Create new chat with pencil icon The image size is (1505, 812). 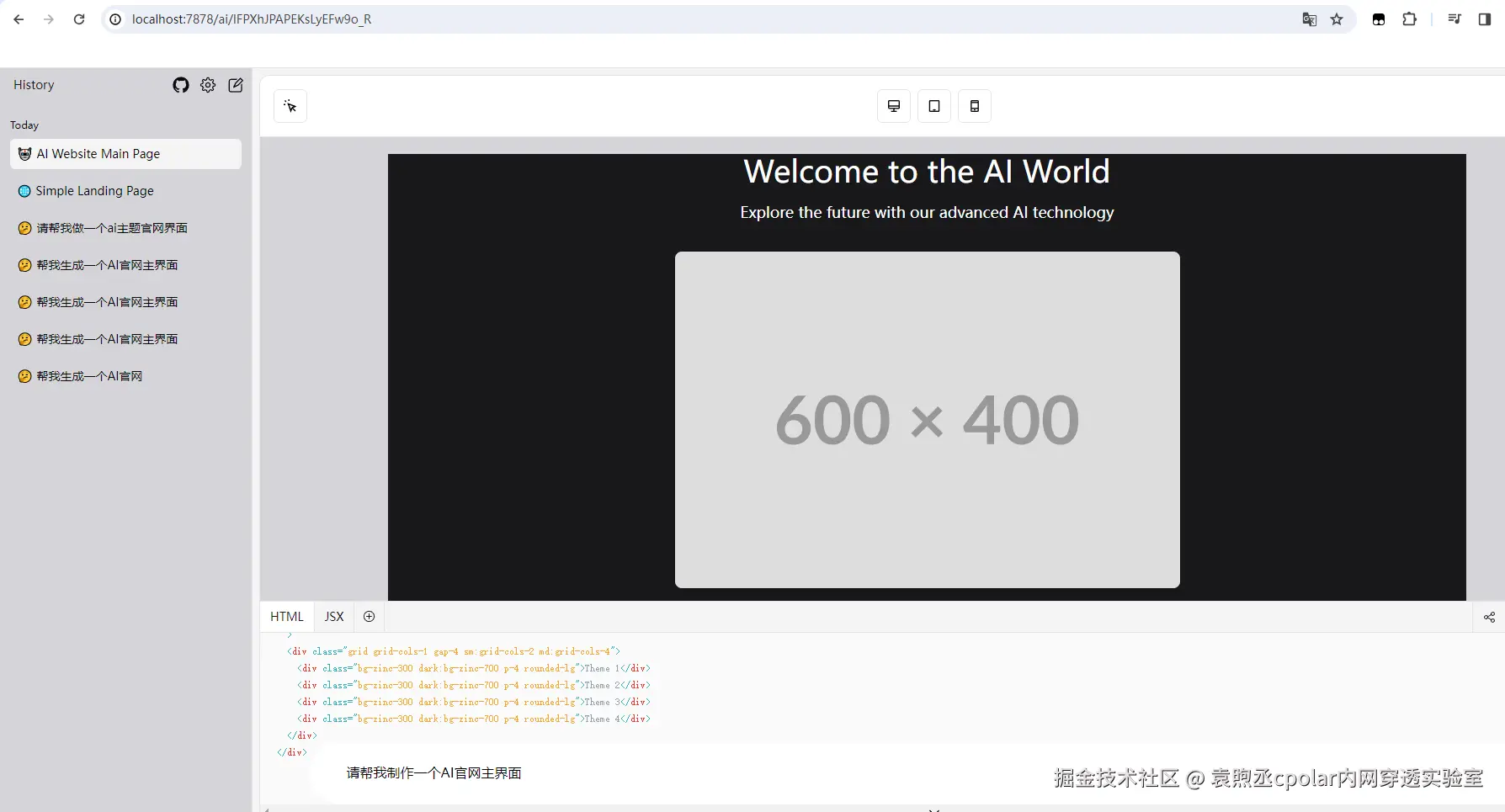pyautogui.click(x=236, y=85)
